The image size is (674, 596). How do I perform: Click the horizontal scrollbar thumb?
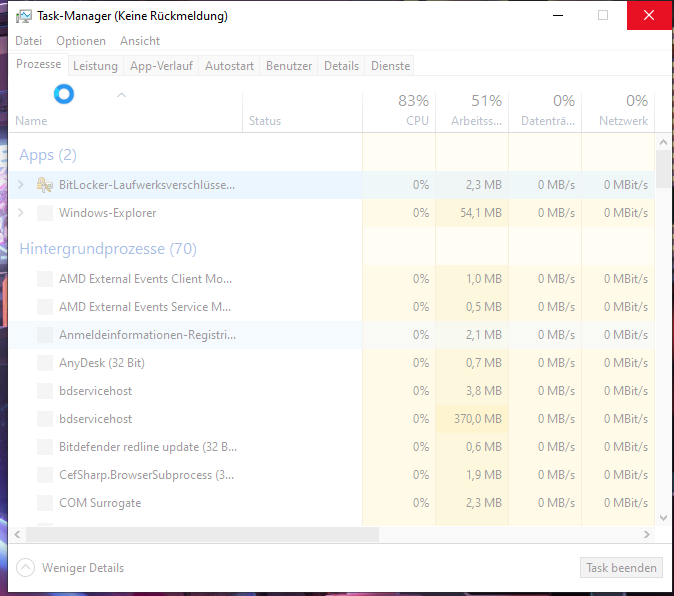click(x=200, y=535)
